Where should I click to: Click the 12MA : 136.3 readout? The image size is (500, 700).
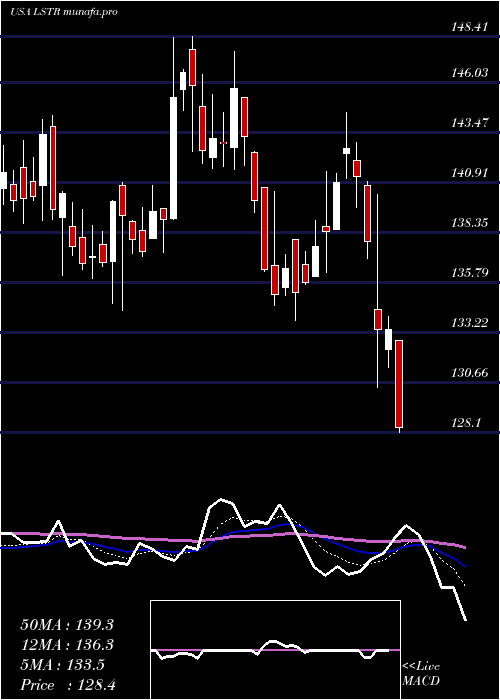67,645
